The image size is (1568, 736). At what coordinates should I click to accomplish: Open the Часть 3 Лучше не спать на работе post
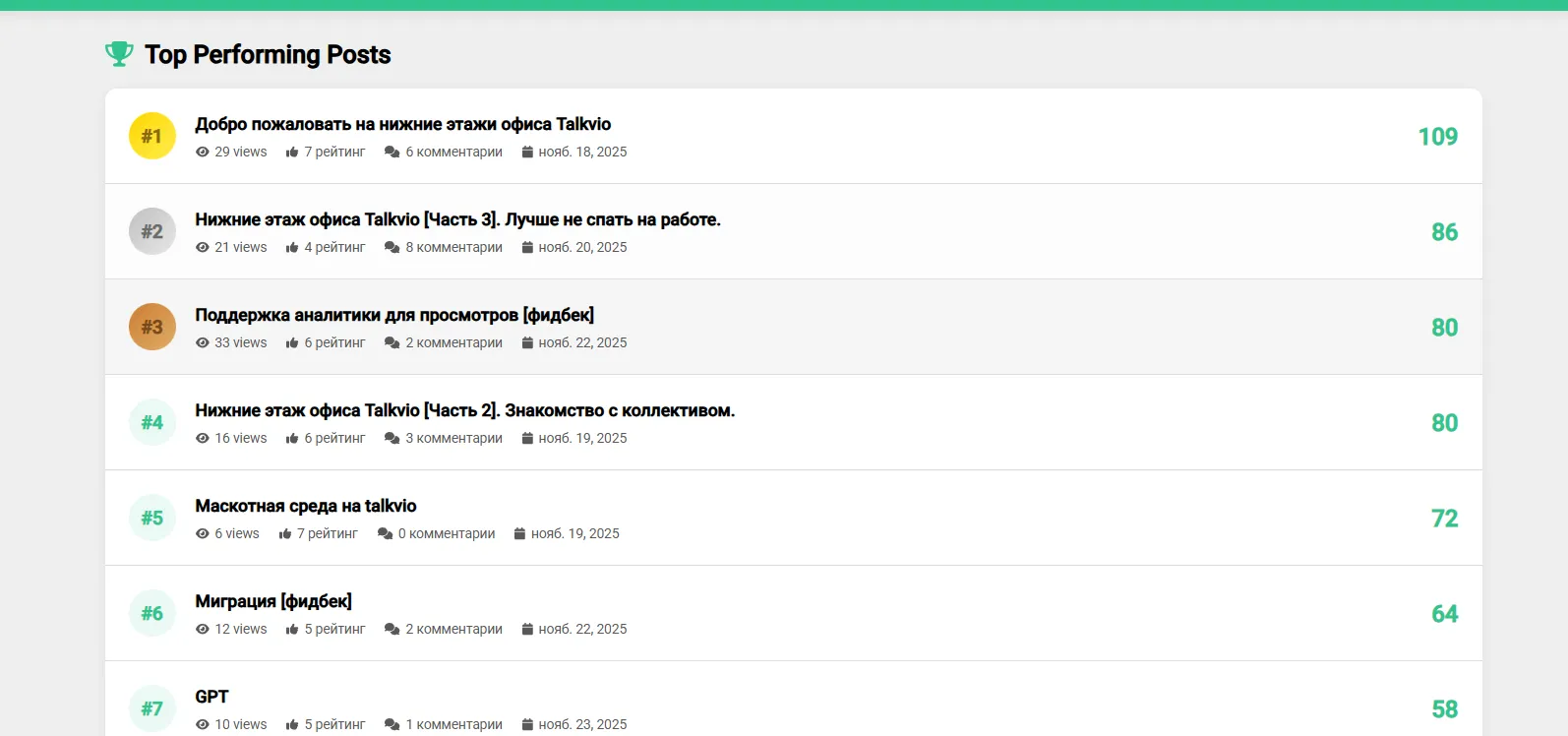458,219
